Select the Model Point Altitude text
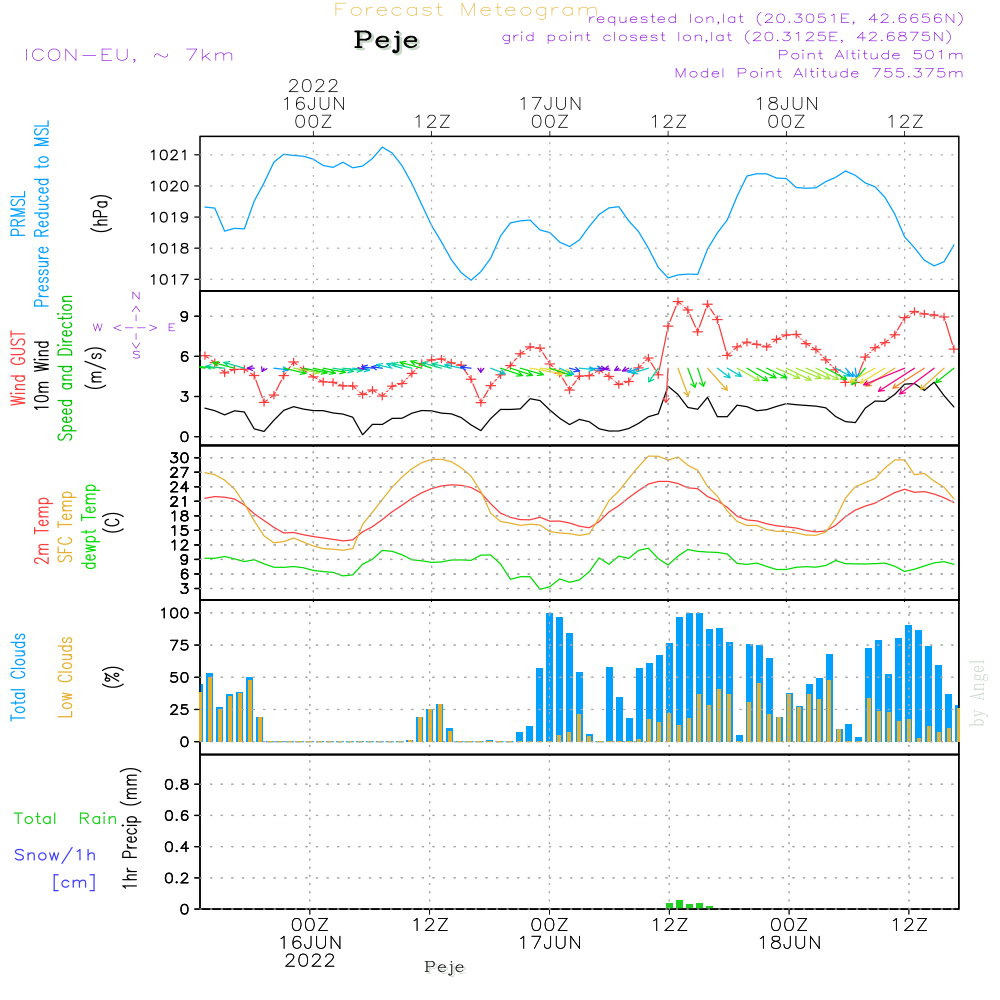 [x=819, y=73]
